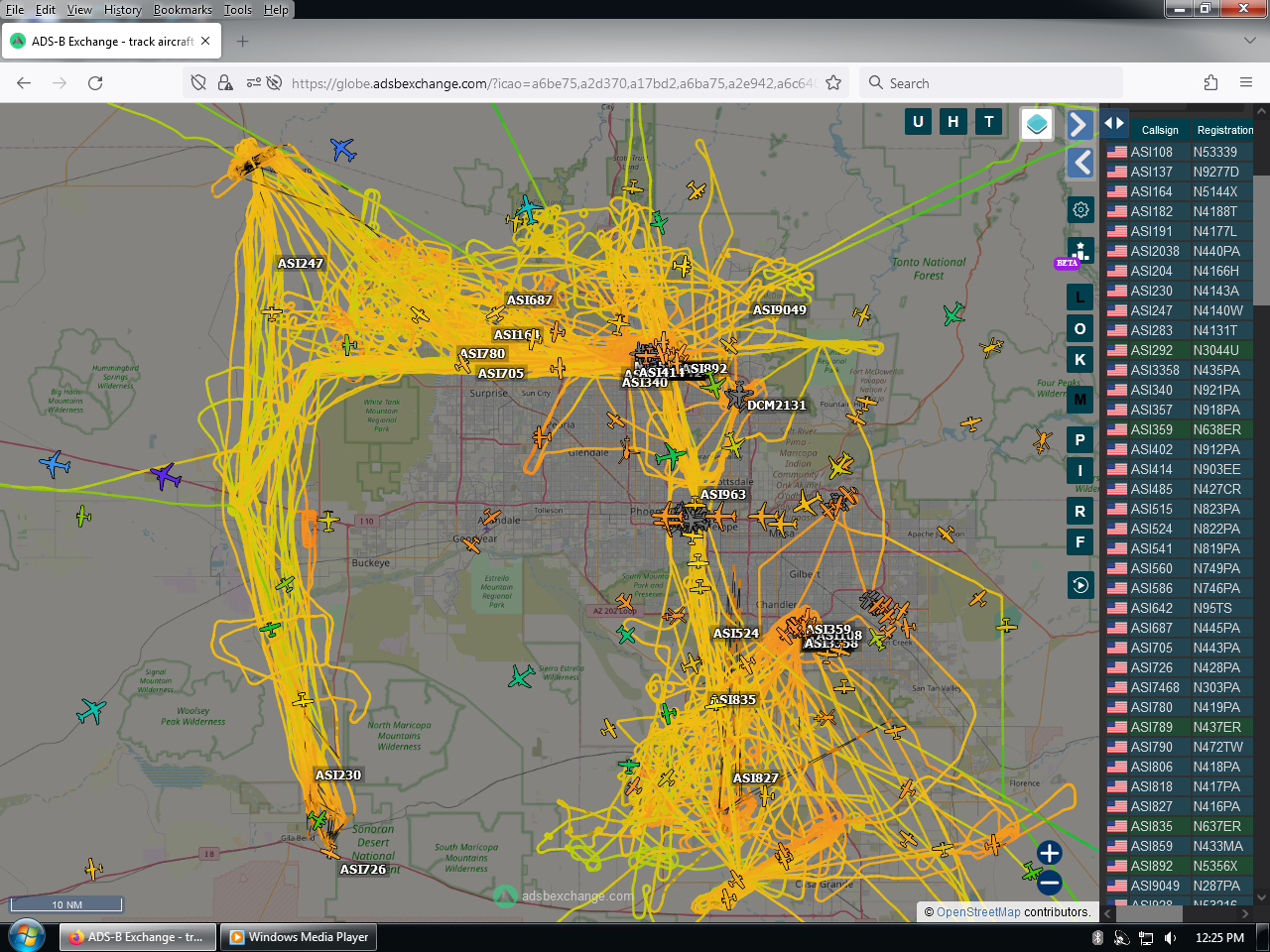Toggle the T map button
The height and width of the screenshot is (952, 1270).
989,122
